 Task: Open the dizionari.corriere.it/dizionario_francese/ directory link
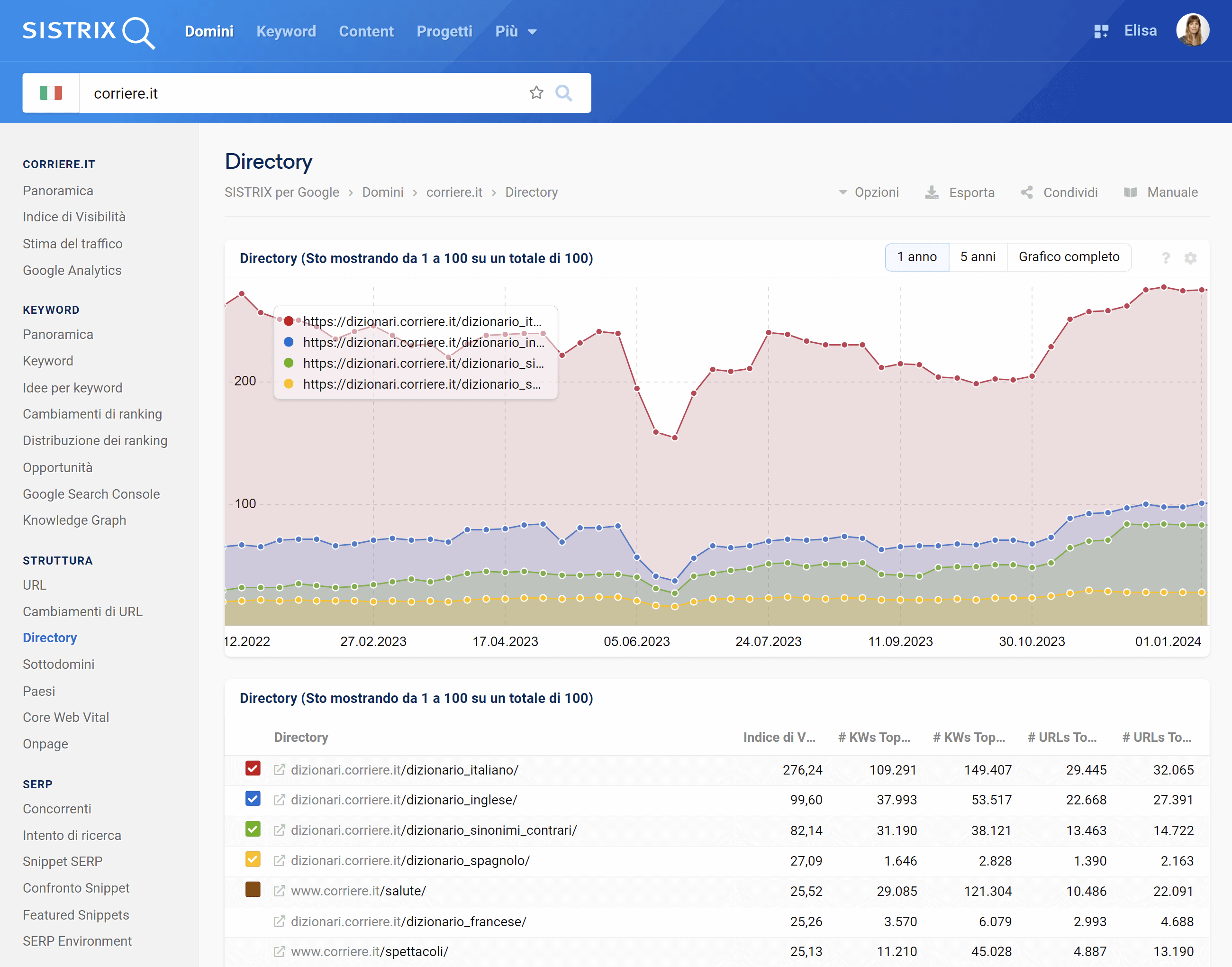408,921
